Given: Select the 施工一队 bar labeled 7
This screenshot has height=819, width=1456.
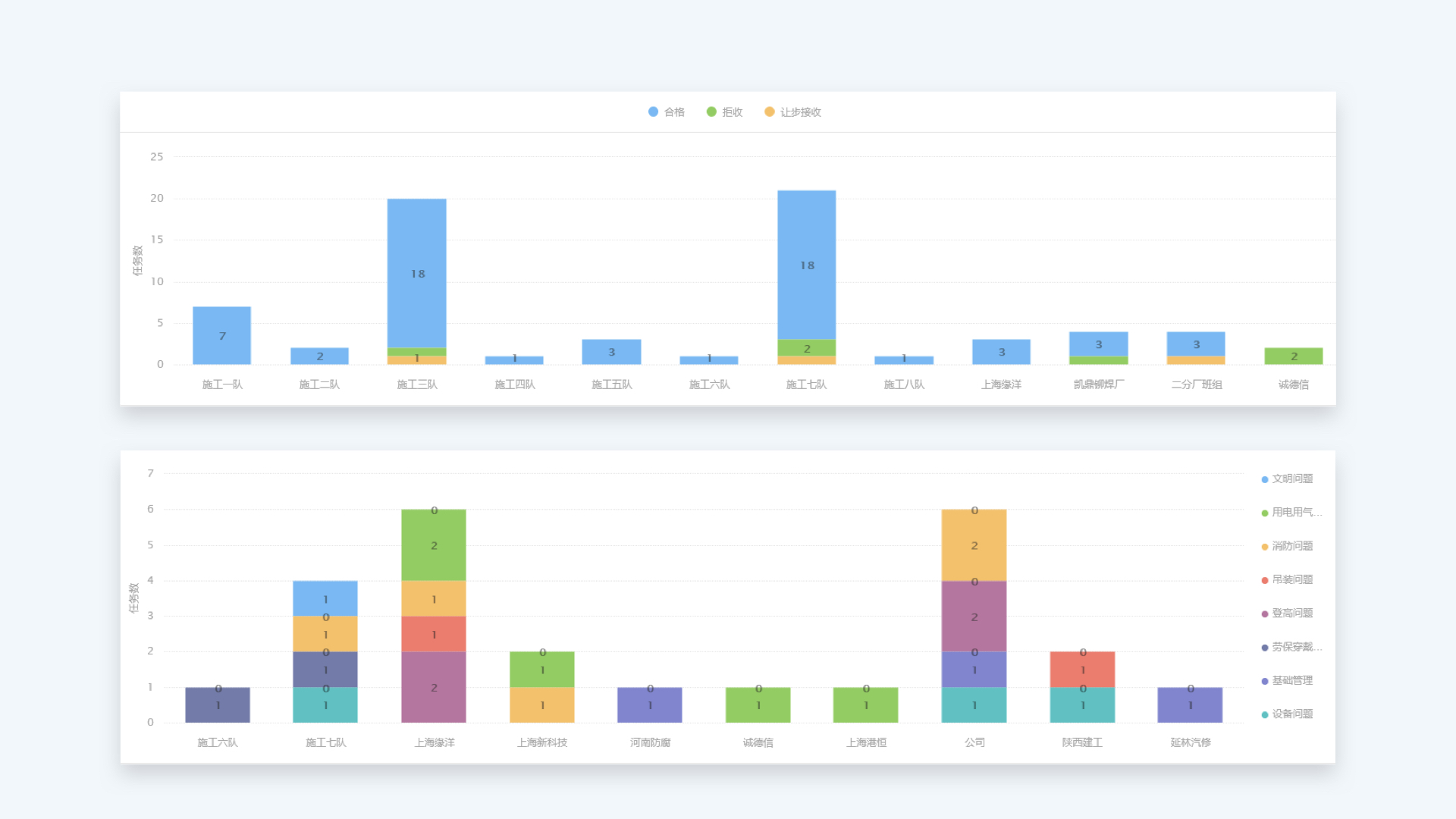Looking at the screenshot, I should point(221,335).
